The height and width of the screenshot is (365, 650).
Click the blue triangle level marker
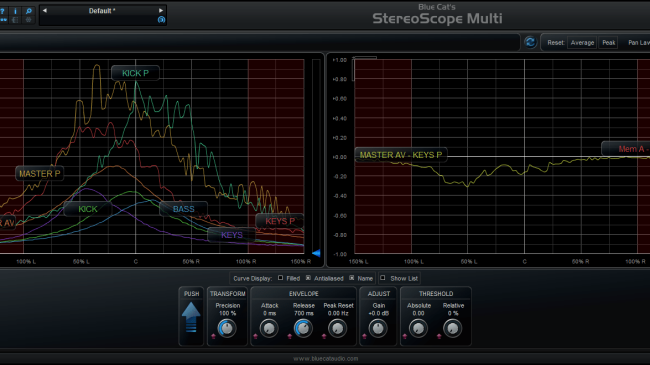[x=316, y=253]
